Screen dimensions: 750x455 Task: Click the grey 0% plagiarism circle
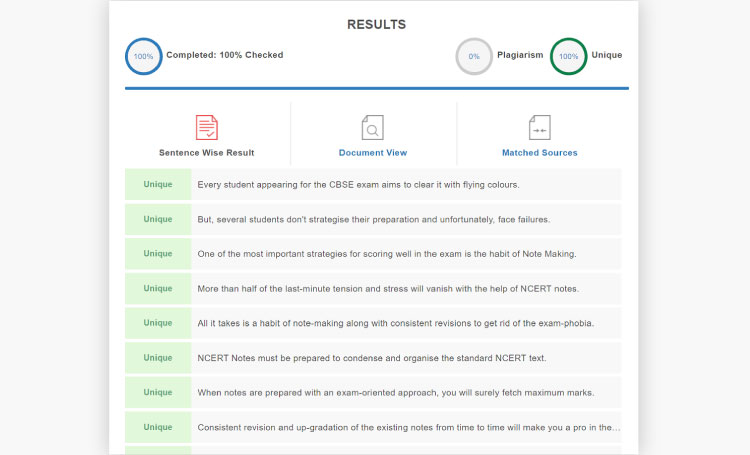pyautogui.click(x=474, y=56)
